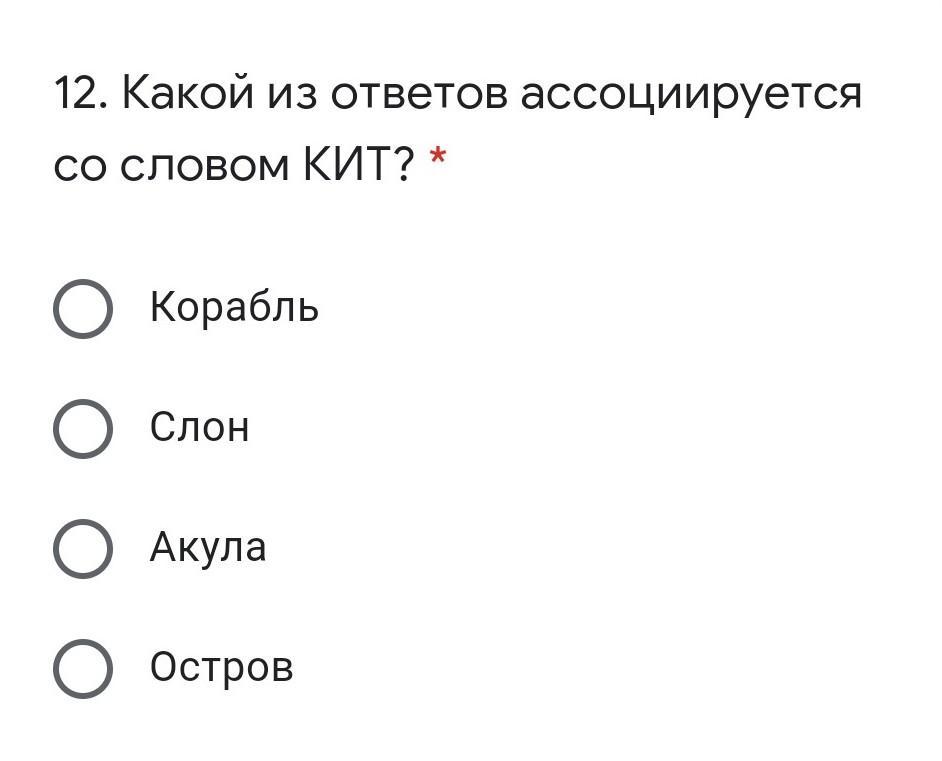Tick the island option circle

(83, 669)
